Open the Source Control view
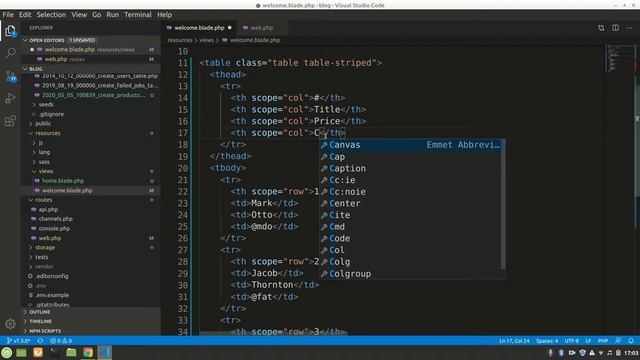 10,76
